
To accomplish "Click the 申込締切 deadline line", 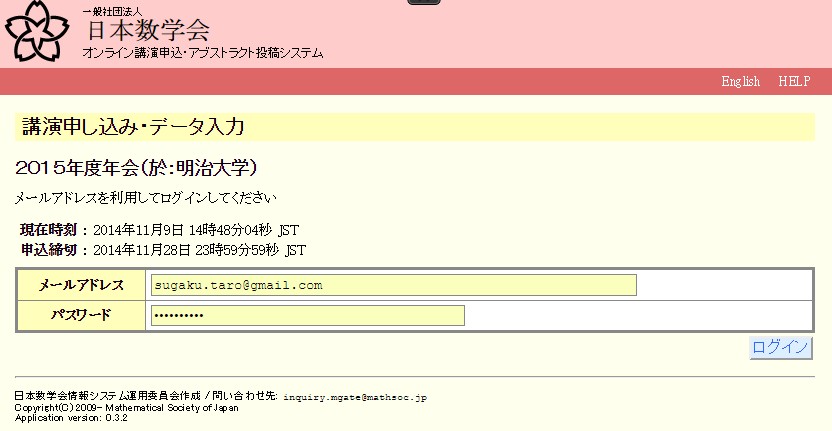I will tap(162, 250).
